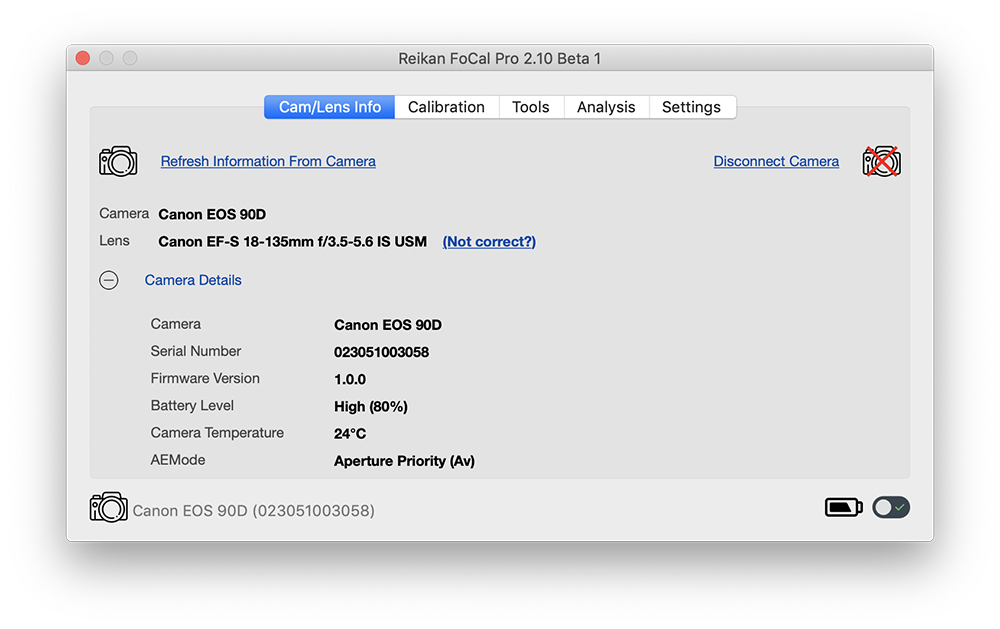This screenshot has height=629, width=1000.
Task: Click the Serial Number label
Action: [x=196, y=352]
